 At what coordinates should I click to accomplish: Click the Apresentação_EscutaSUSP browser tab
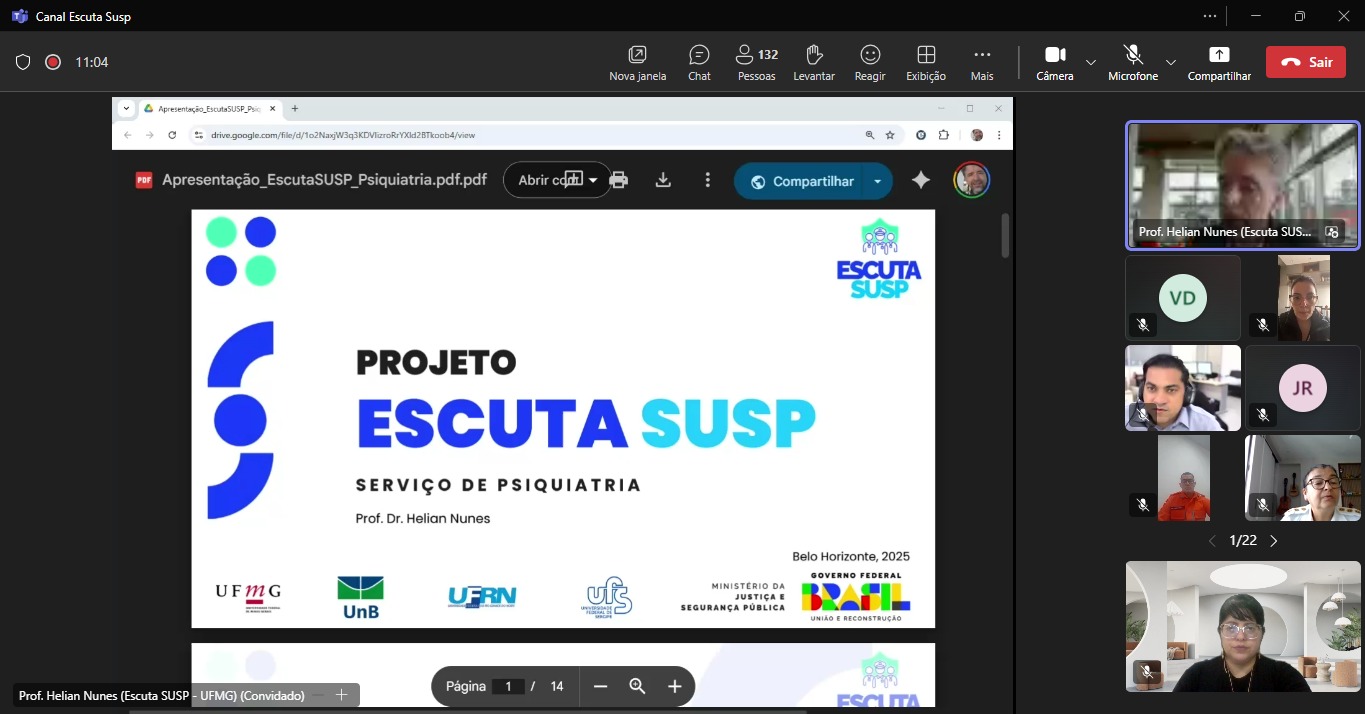pos(210,108)
